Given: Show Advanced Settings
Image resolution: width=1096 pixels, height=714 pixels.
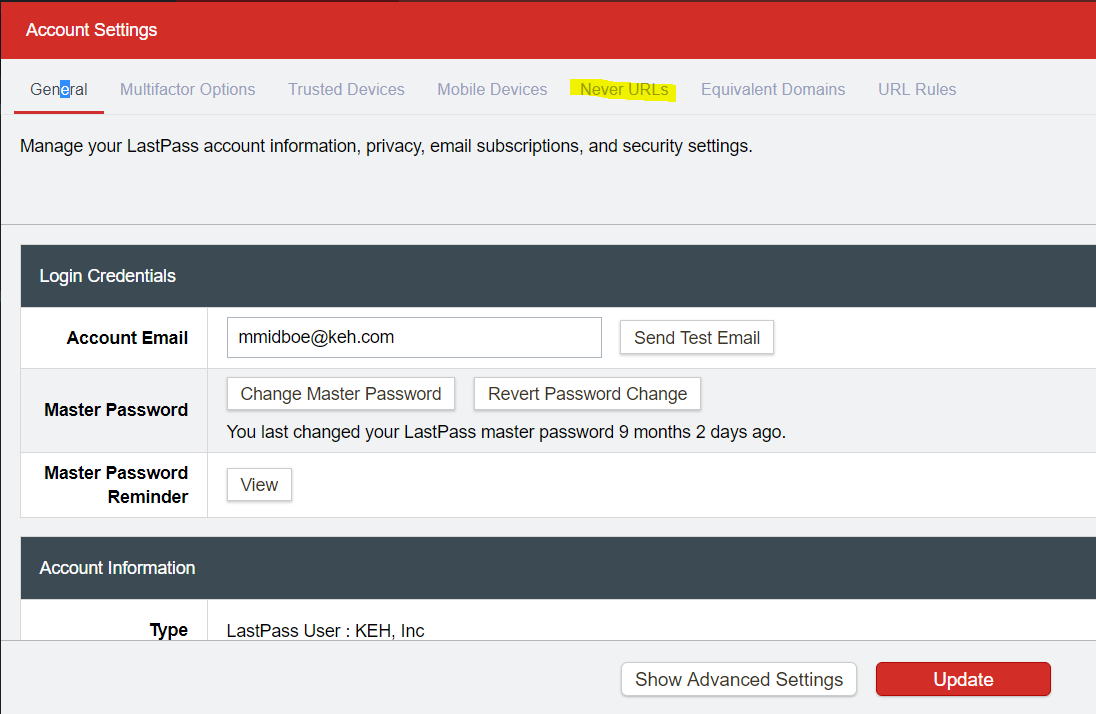Looking at the screenshot, I should point(739,679).
